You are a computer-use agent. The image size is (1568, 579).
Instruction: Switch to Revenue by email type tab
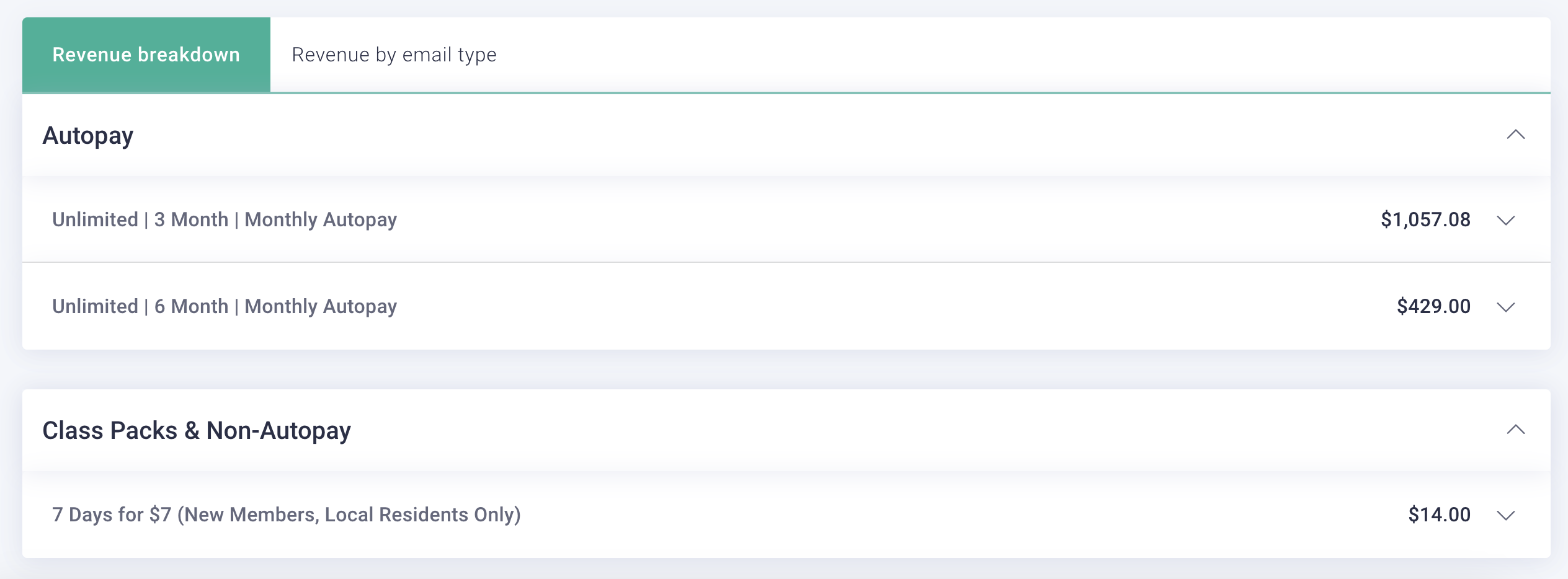point(394,55)
